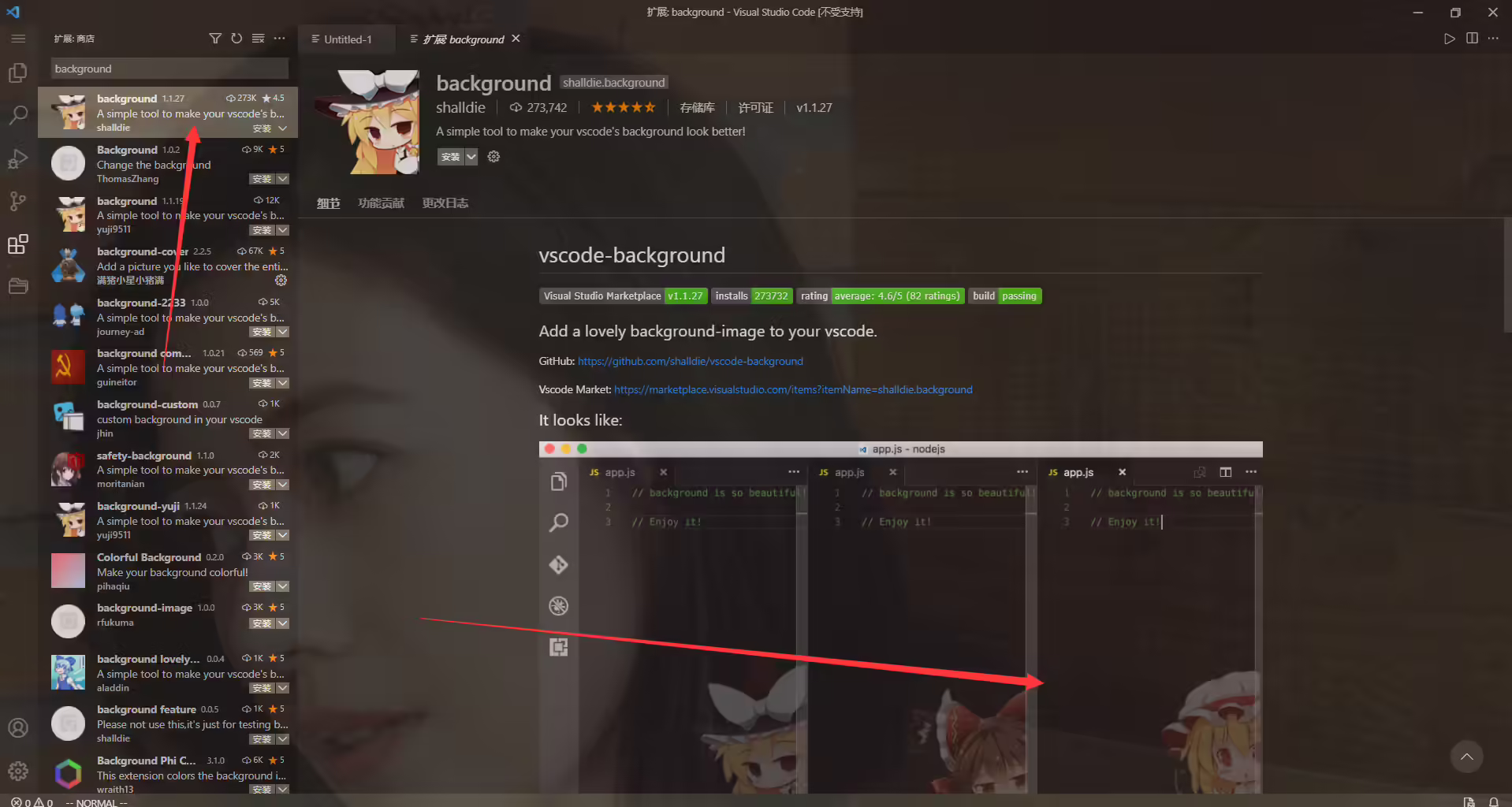Viewport: 1512px width, 807px height.
Task: Select yuji9511 background 1.1.19 list entry
Action: coord(168,214)
